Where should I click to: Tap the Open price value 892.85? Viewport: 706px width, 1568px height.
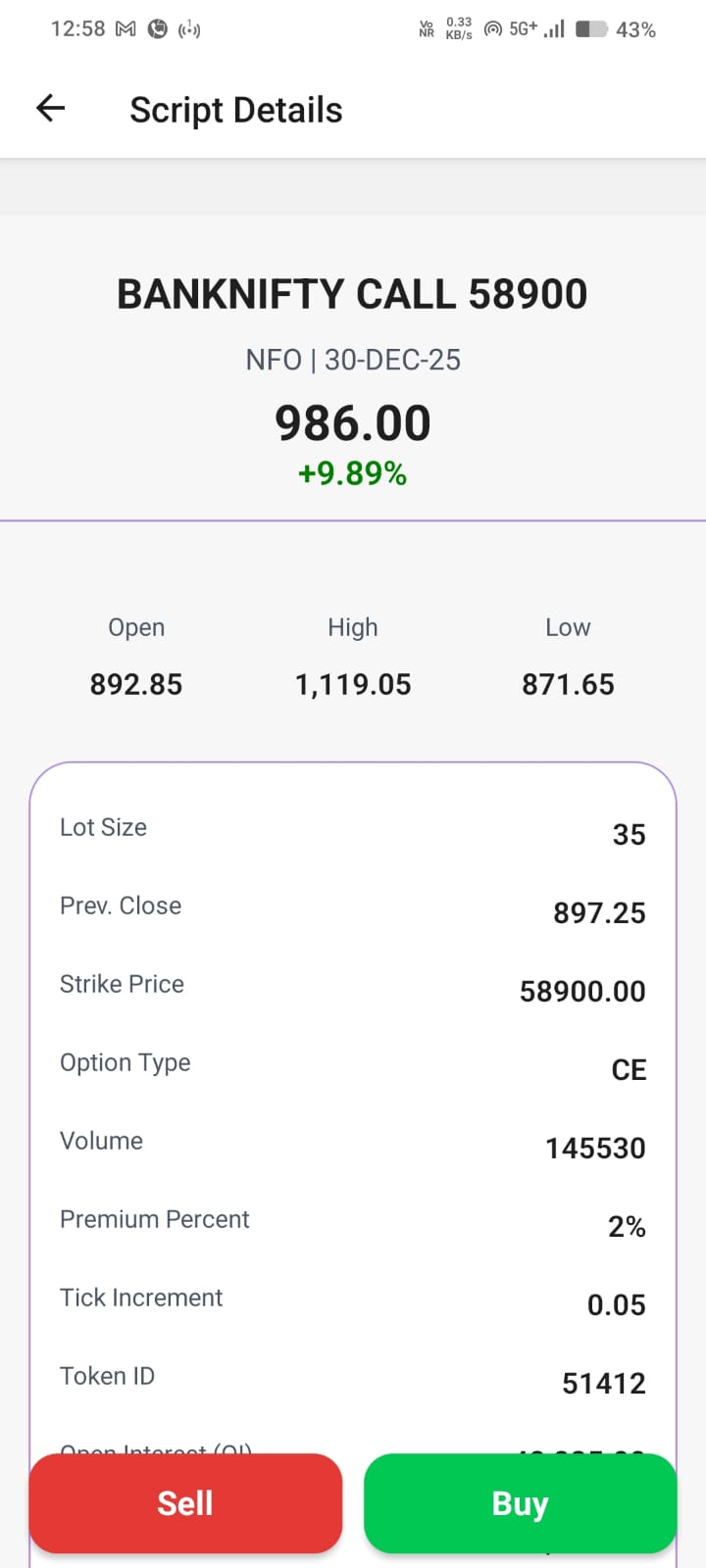tap(136, 684)
